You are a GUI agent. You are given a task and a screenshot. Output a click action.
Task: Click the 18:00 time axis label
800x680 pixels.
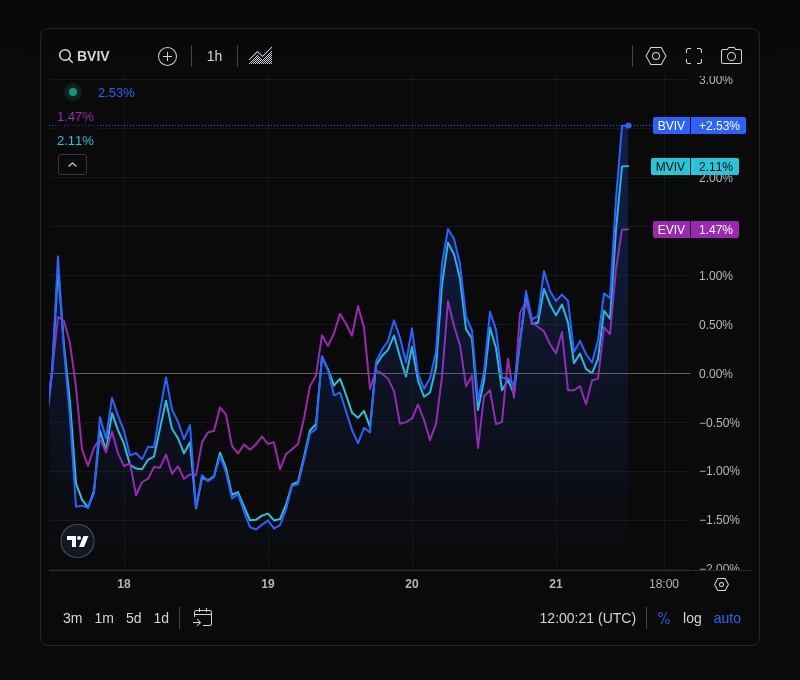pos(664,584)
